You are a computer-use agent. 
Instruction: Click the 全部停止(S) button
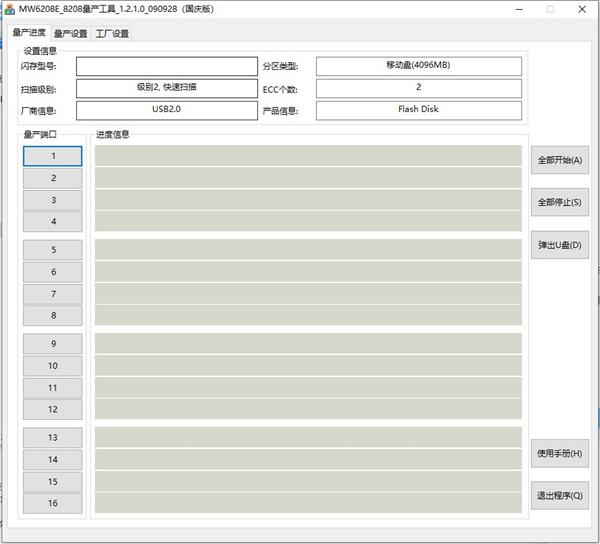click(x=559, y=202)
